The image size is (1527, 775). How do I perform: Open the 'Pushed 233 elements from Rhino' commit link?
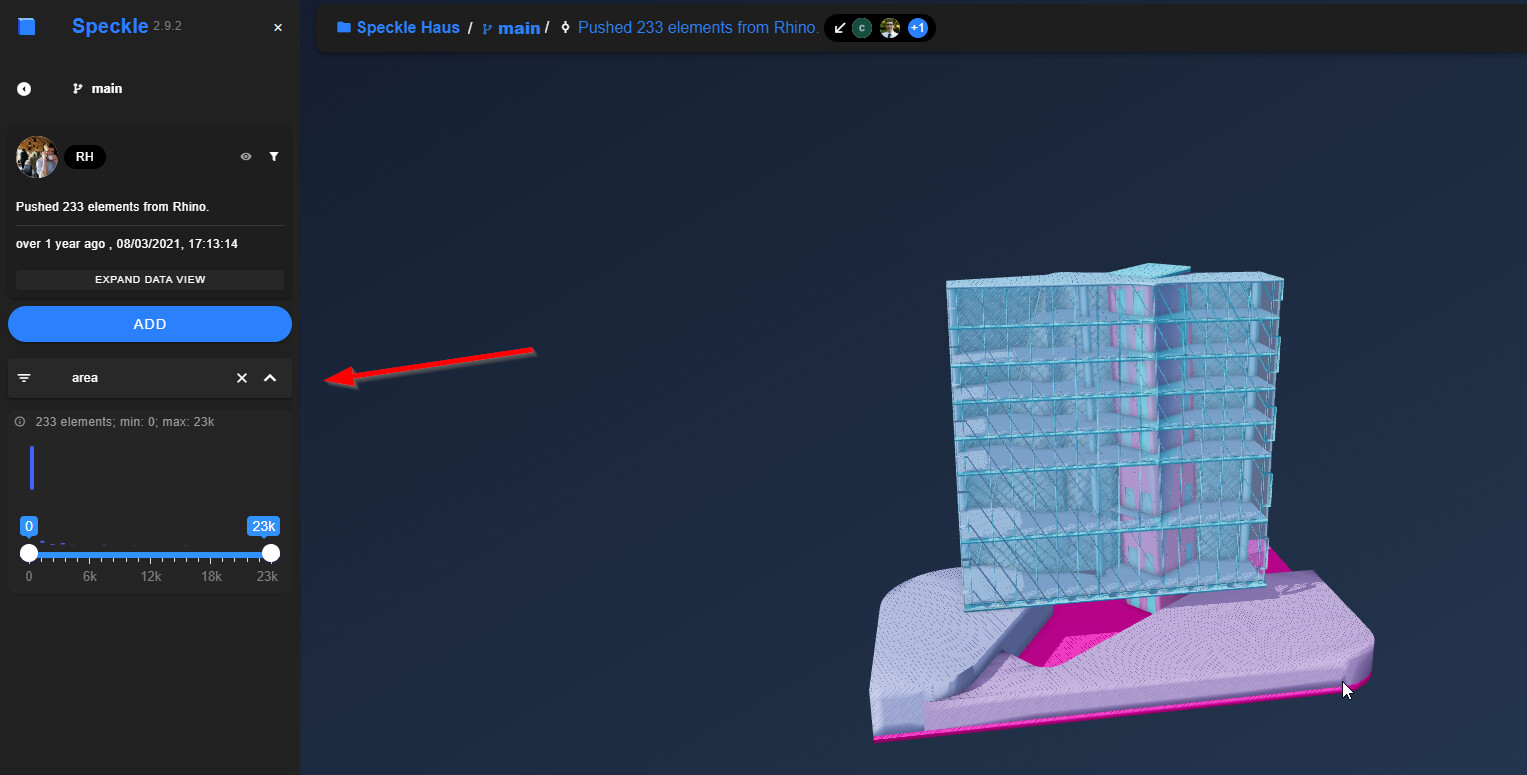(697, 27)
